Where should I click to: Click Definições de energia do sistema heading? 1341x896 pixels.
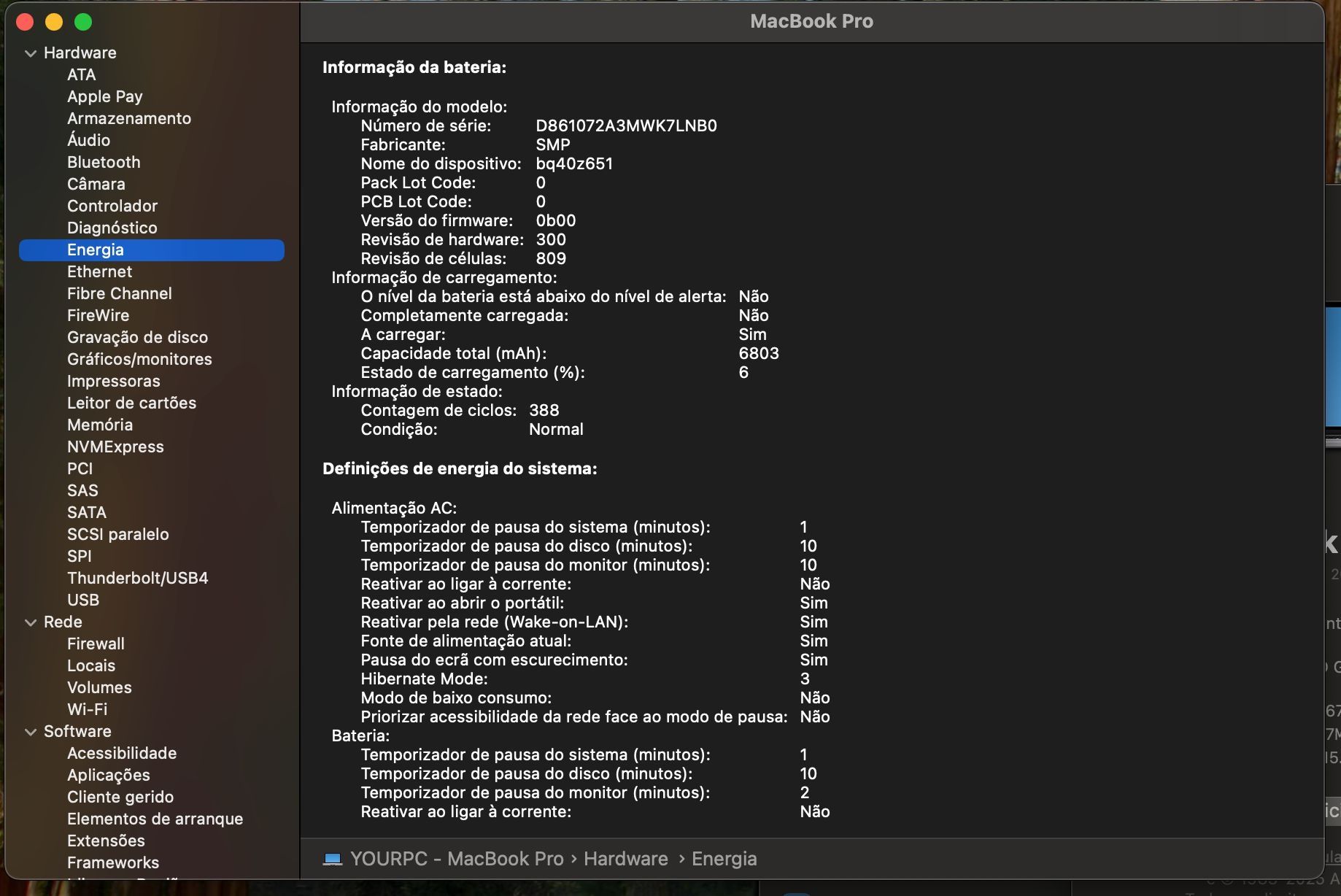tap(460, 468)
